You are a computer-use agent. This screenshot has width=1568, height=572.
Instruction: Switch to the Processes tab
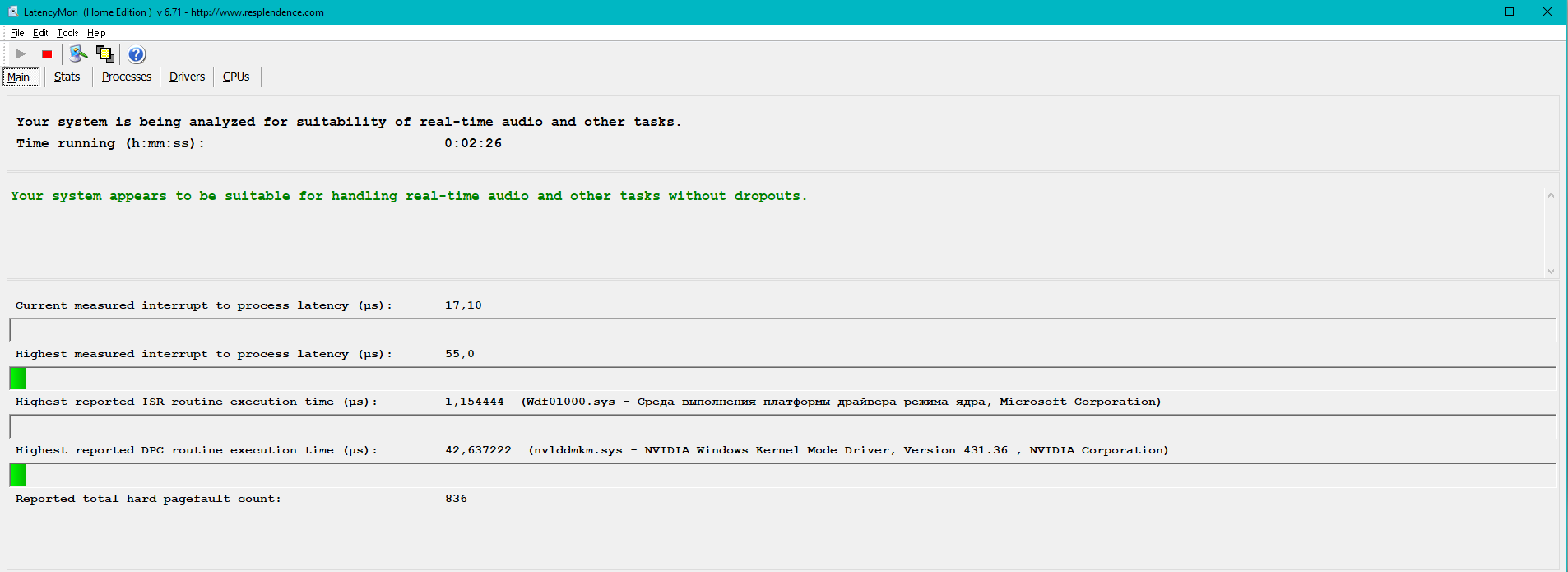tap(127, 77)
